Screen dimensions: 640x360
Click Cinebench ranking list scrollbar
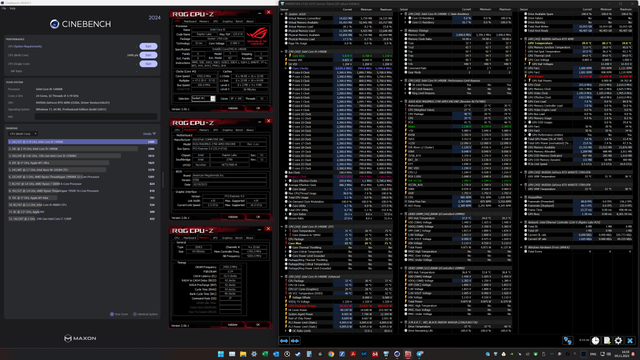162,180
